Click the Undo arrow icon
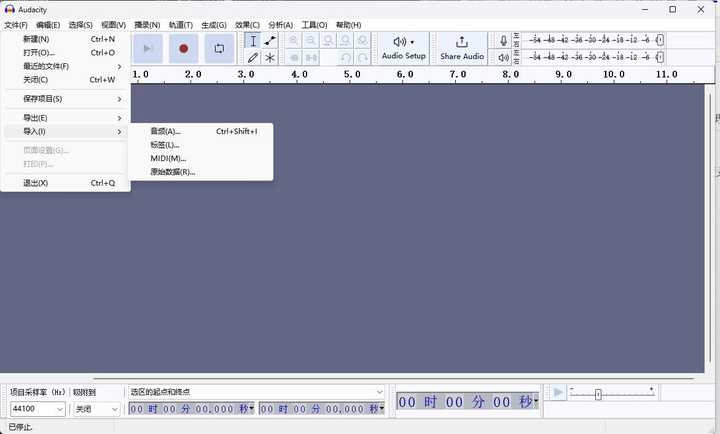This screenshot has height=434, width=720. click(346, 57)
